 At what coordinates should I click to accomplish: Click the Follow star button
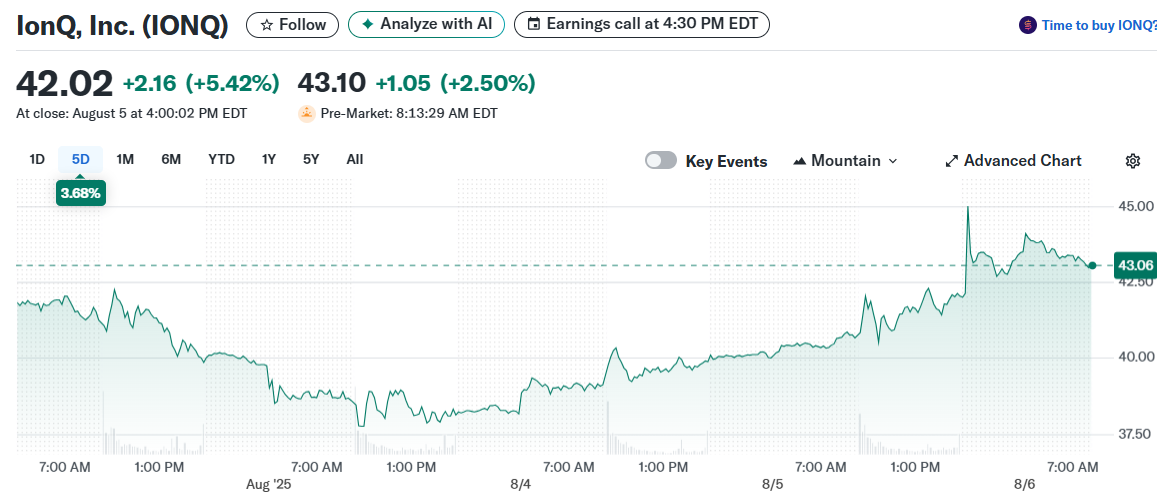(292, 24)
